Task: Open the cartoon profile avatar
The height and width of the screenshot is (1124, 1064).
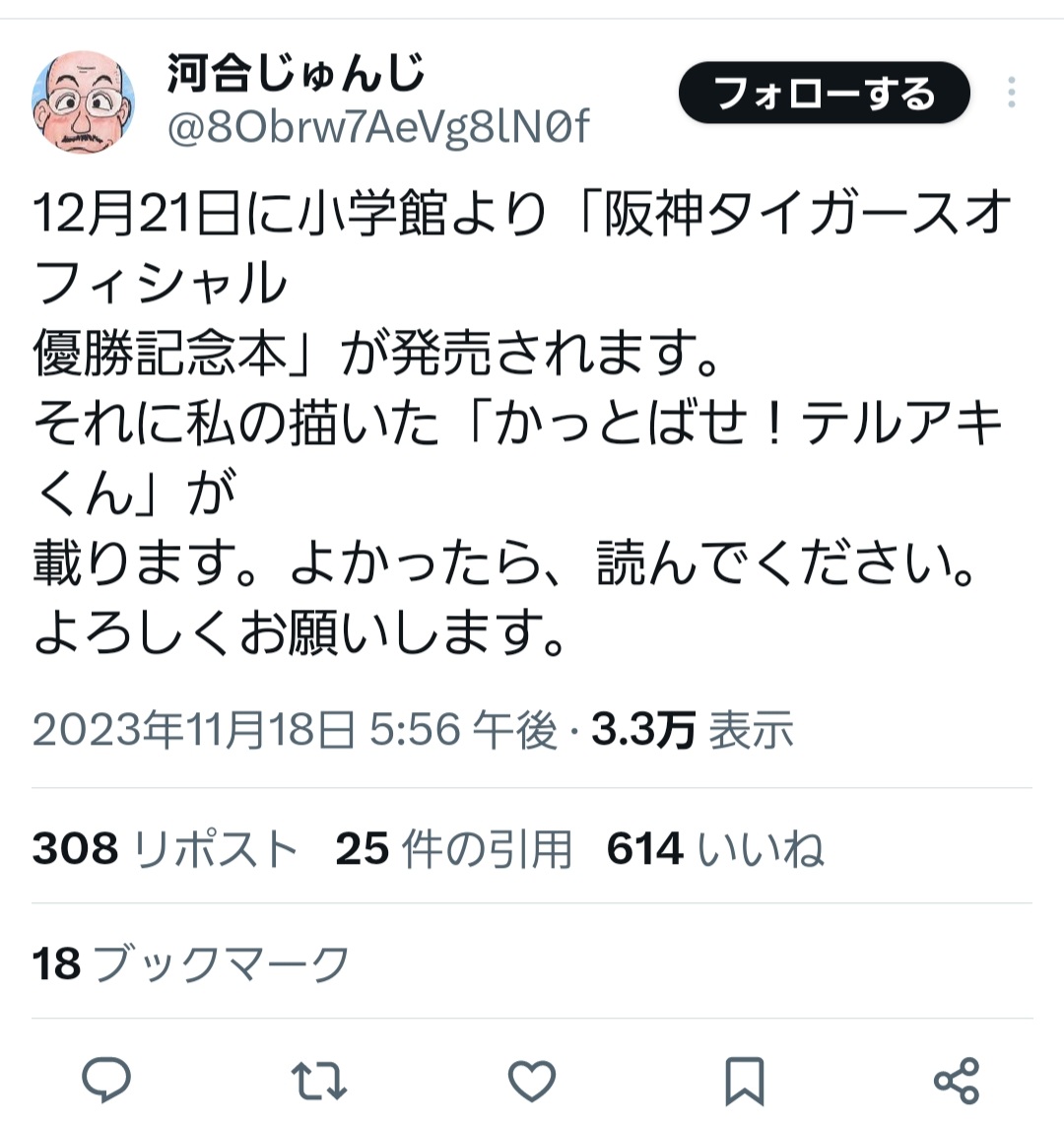Action: tap(83, 101)
